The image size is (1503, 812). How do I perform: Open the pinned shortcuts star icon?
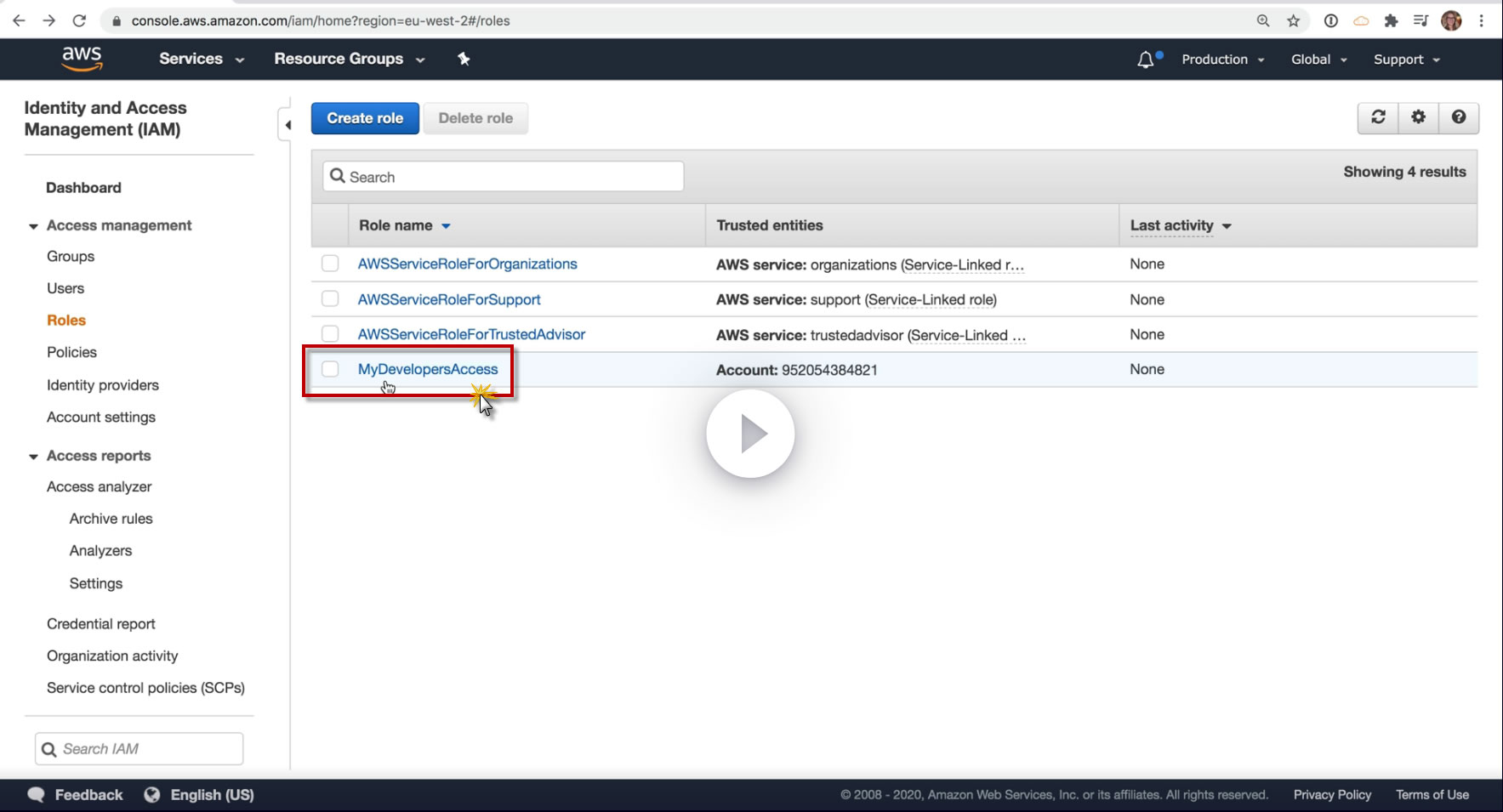(464, 59)
